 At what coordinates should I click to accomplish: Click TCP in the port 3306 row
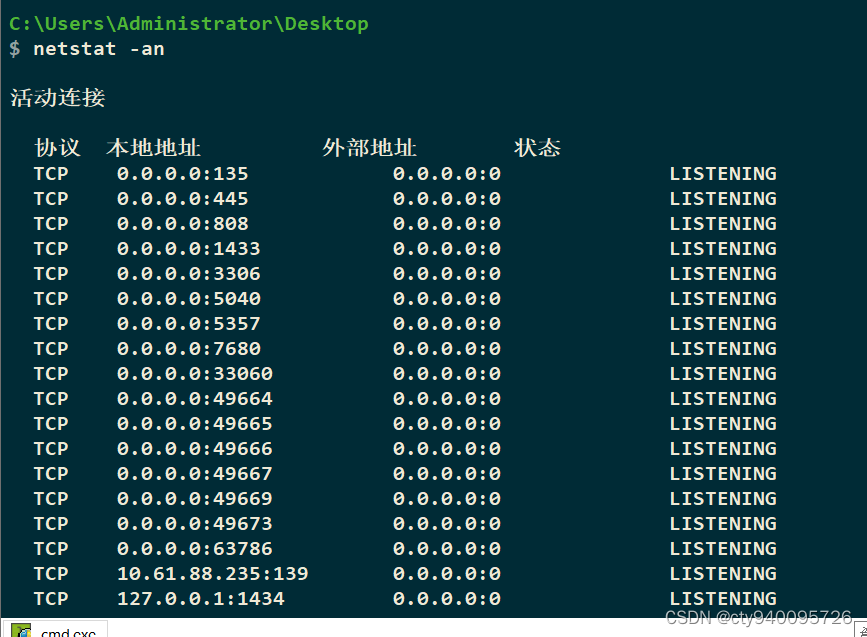51,274
